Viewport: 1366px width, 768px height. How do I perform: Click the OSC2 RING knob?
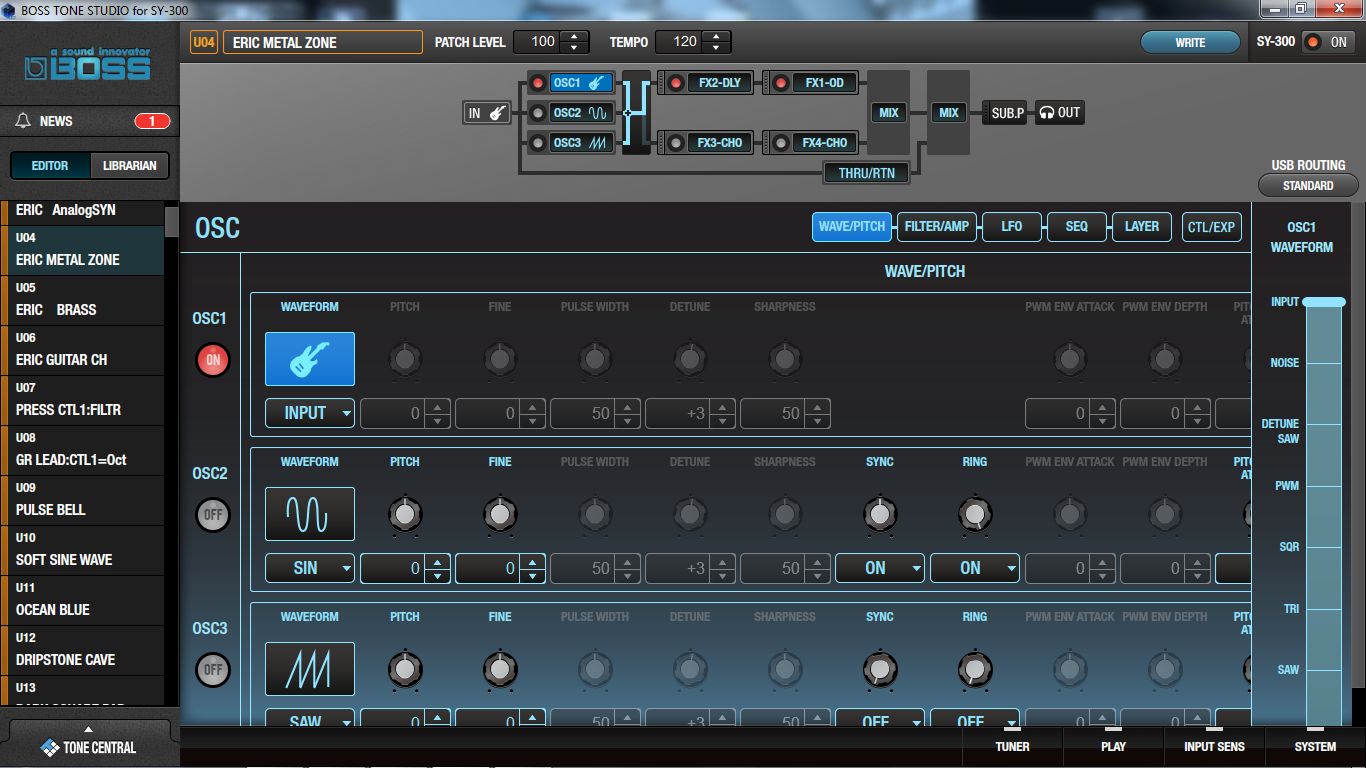[975, 514]
